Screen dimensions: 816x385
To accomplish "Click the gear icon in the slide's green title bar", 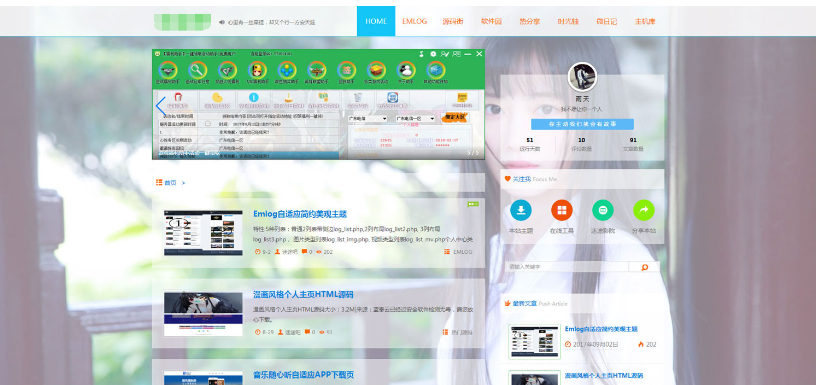I will (x=434, y=54).
